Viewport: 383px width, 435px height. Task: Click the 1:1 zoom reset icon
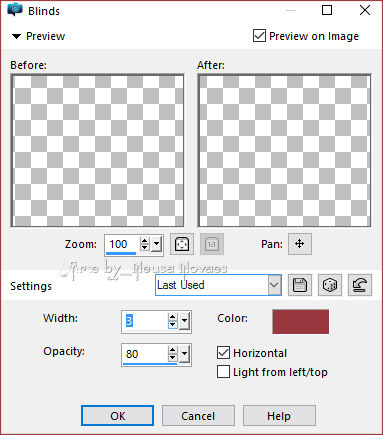212,244
